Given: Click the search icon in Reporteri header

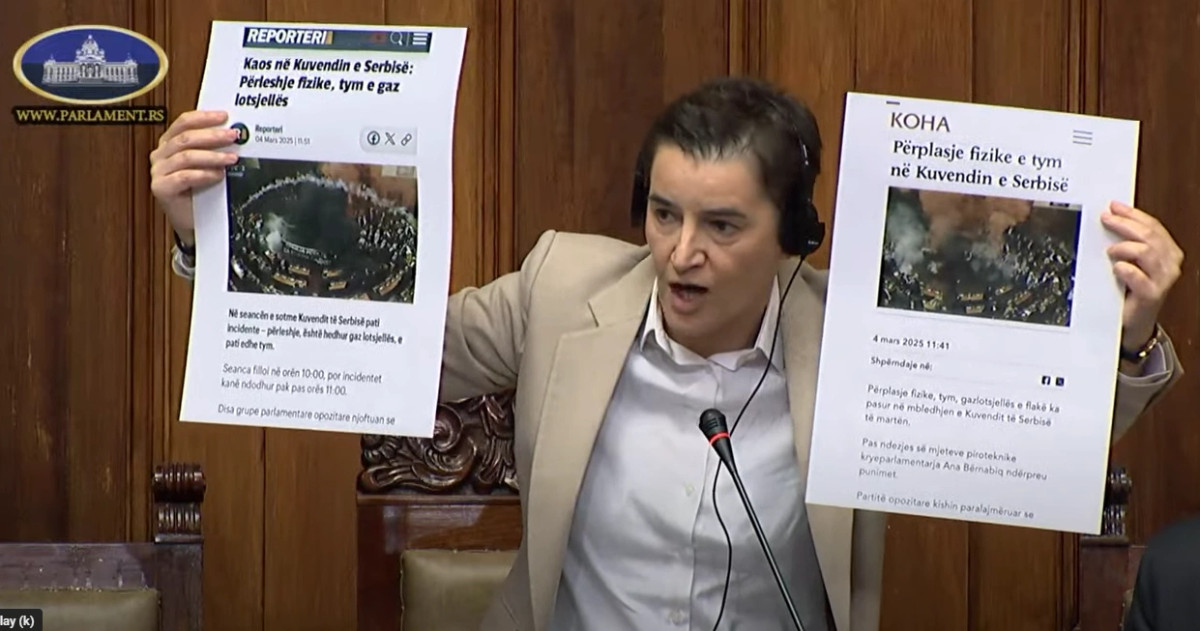Looking at the screenshot, I should [397, 39].
